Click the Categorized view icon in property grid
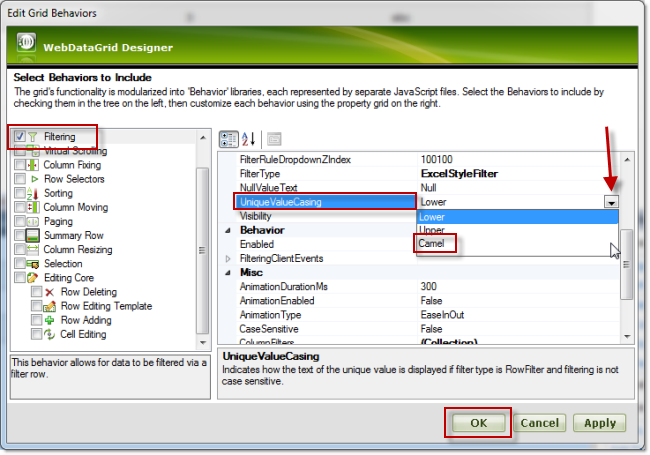This screenshot has height=455, width=650. pyautogui.click(x=228, y=139)
